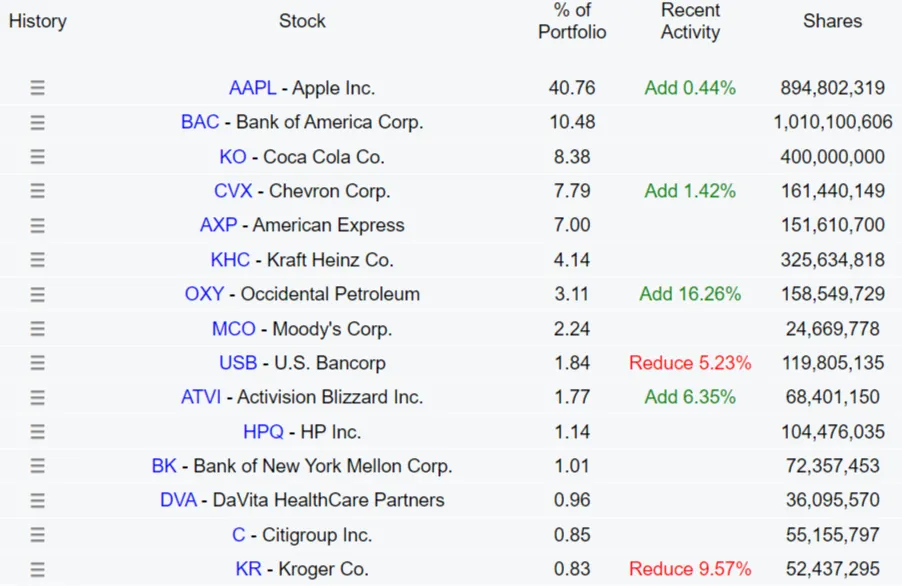Click the DVA ticker link
Screen dimensions: 902x586
(x=178, y=500)
